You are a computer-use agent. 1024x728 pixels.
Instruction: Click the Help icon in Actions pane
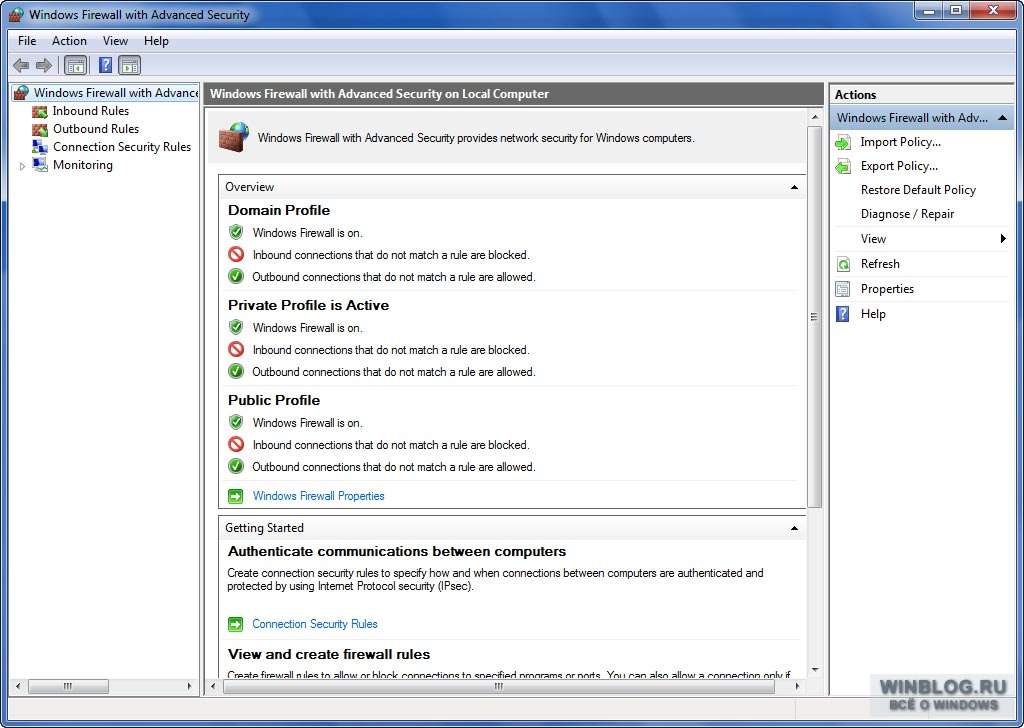click(843, 314)
